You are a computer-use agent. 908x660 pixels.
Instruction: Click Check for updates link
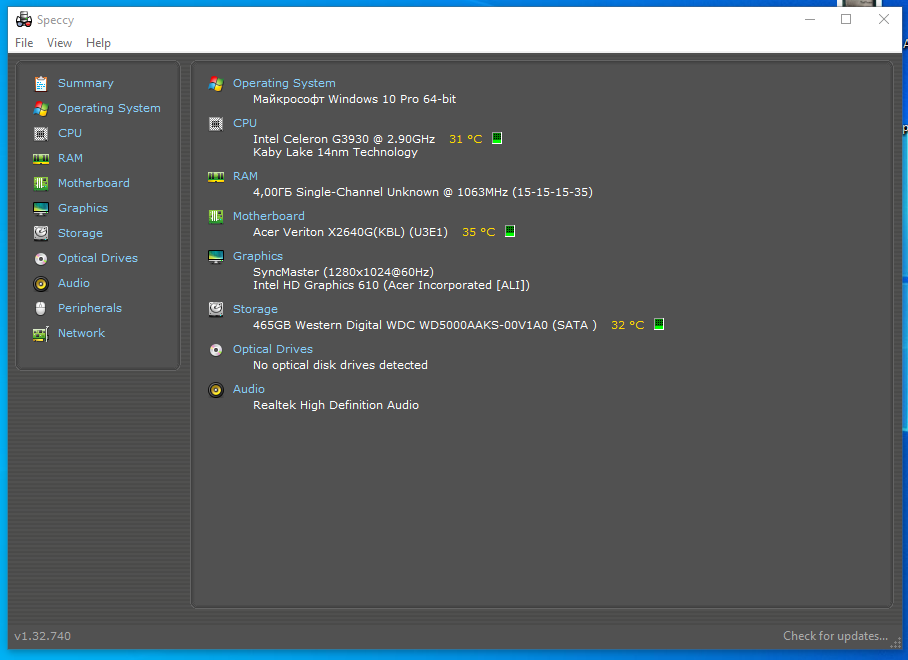click(835, 636)
